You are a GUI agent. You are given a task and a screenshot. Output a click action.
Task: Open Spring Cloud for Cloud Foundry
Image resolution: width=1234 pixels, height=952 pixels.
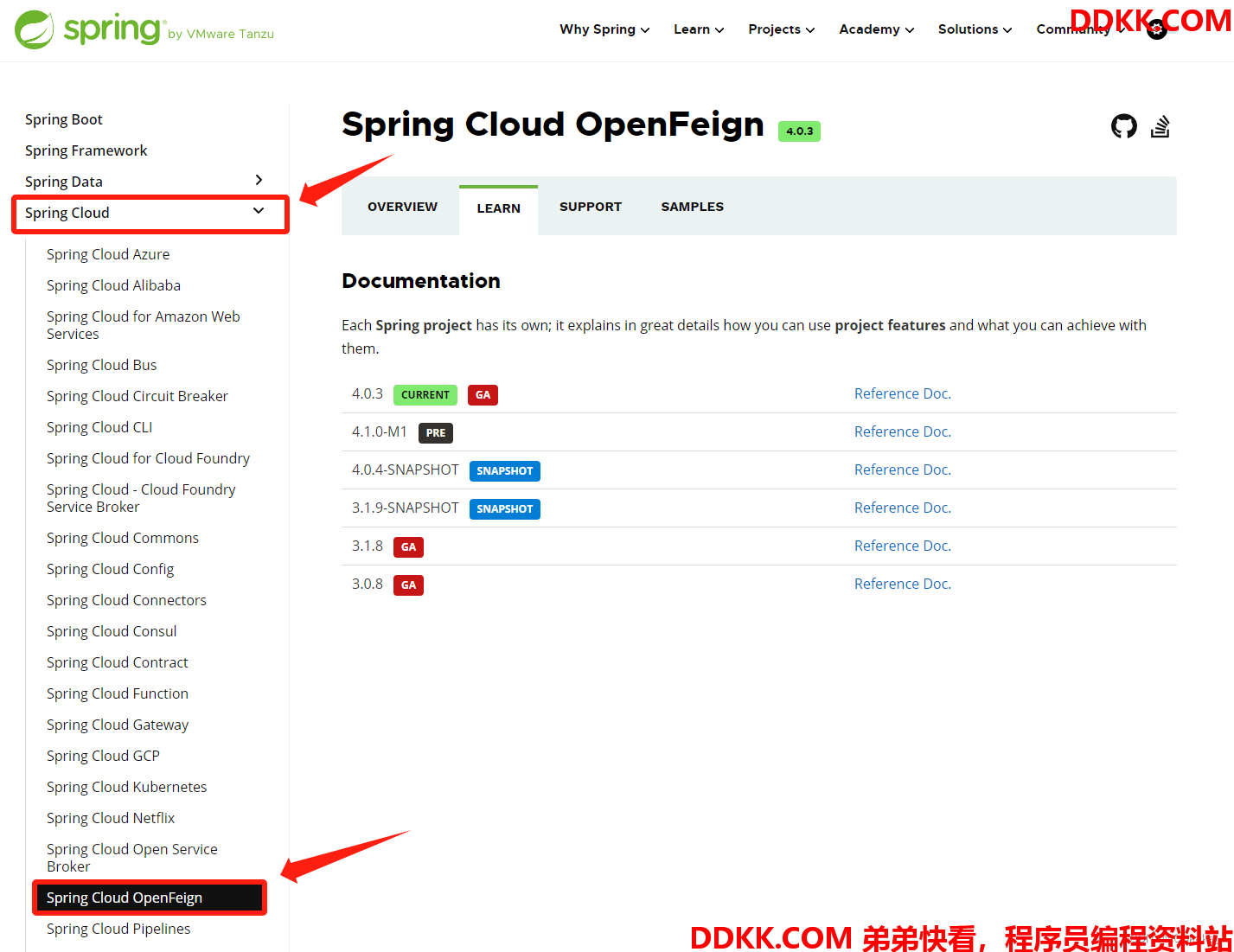click(x=148, y=458)
